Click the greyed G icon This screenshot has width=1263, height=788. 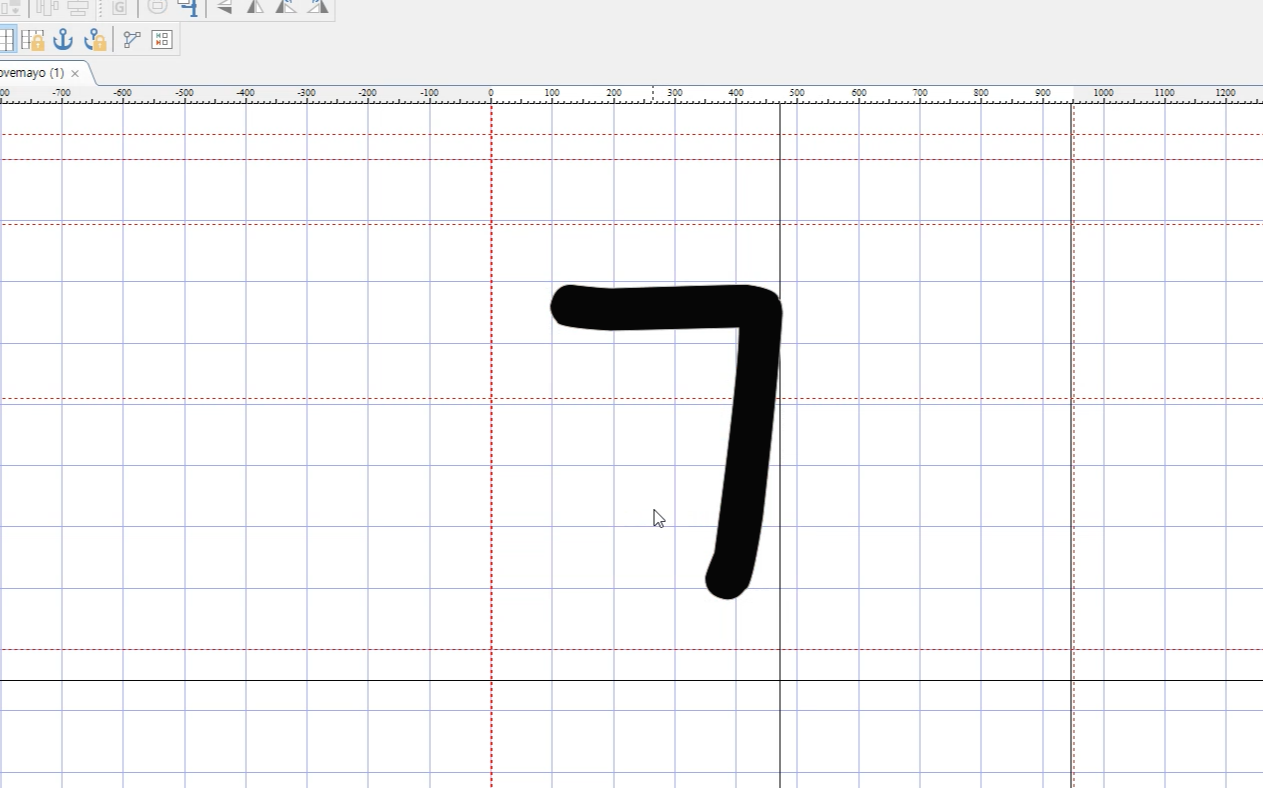[120, 7]
